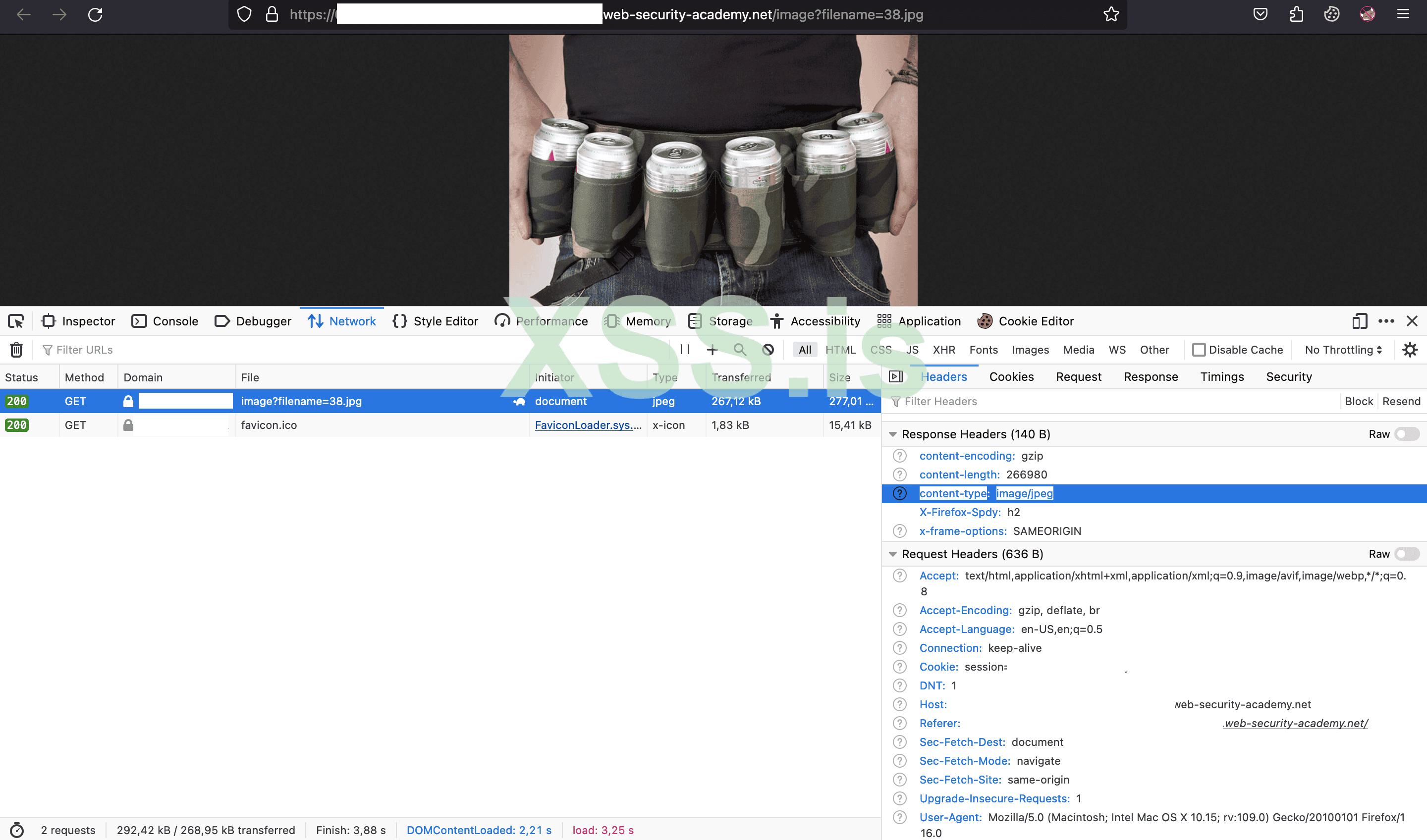
Task: Collapse the Request Headers section
Action: click(x=893, y=554)
